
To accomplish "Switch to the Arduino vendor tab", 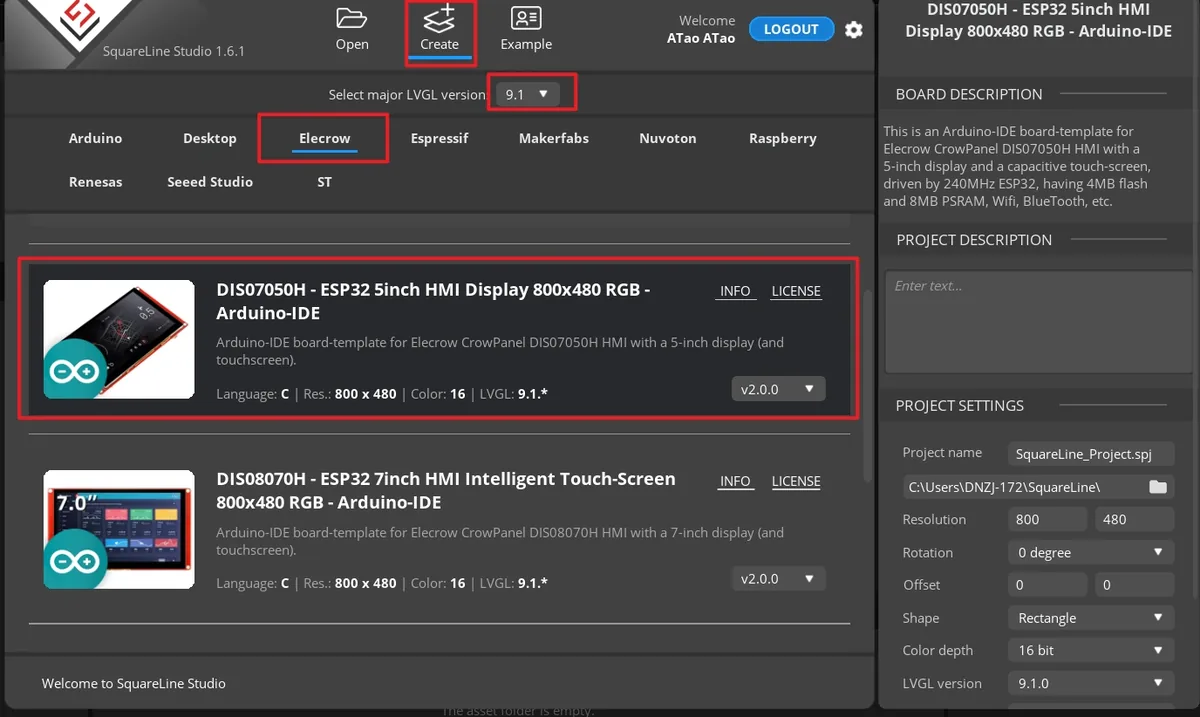I will click(95, 138).
